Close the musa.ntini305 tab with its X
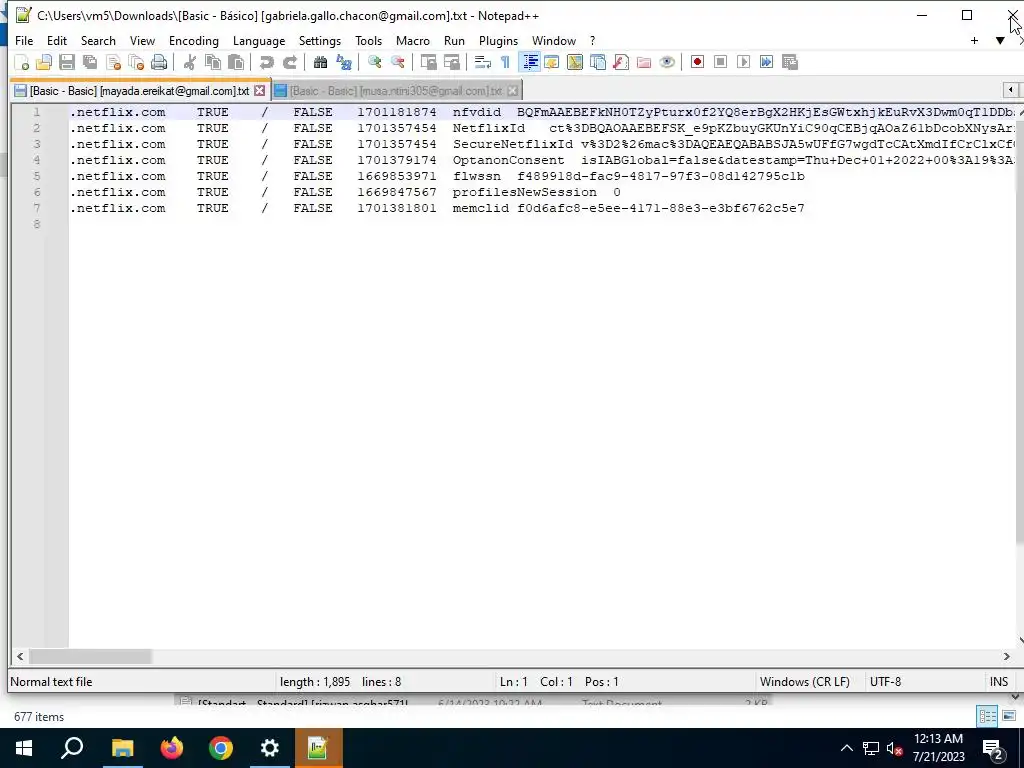The height and width of the screenshot is (768, 1024). pos(513,91)
